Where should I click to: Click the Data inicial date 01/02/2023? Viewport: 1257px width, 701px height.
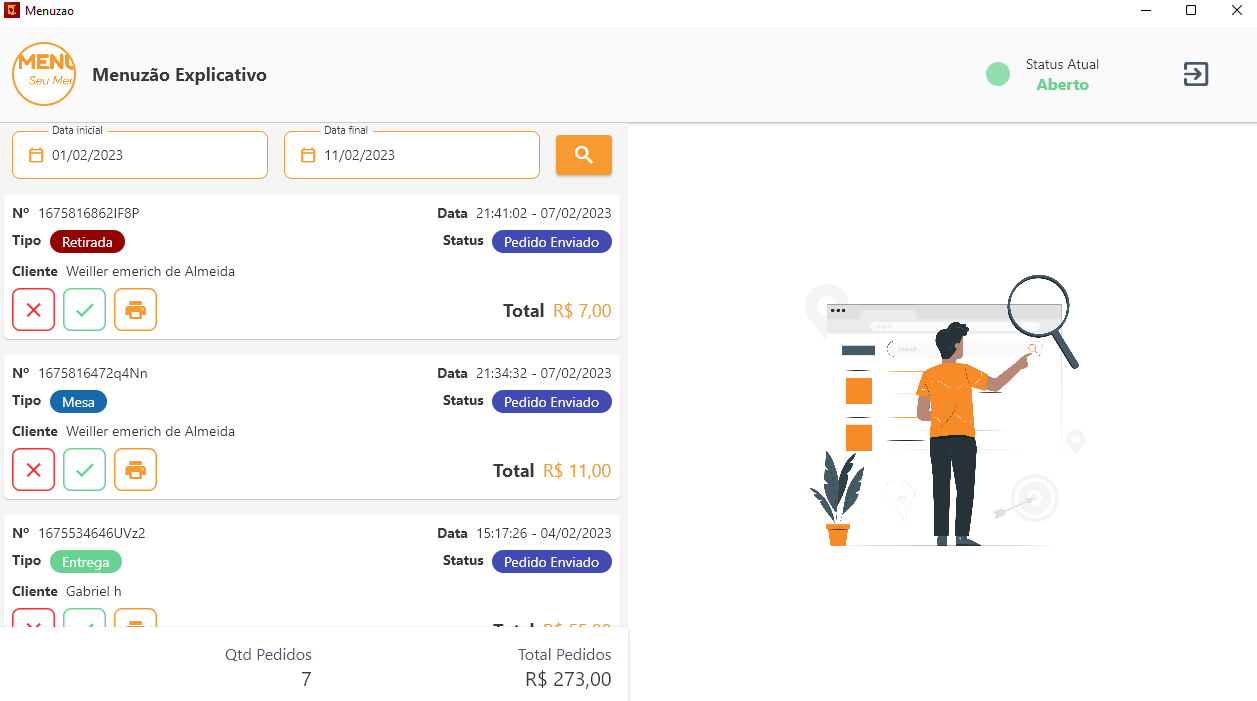(87, 155)
